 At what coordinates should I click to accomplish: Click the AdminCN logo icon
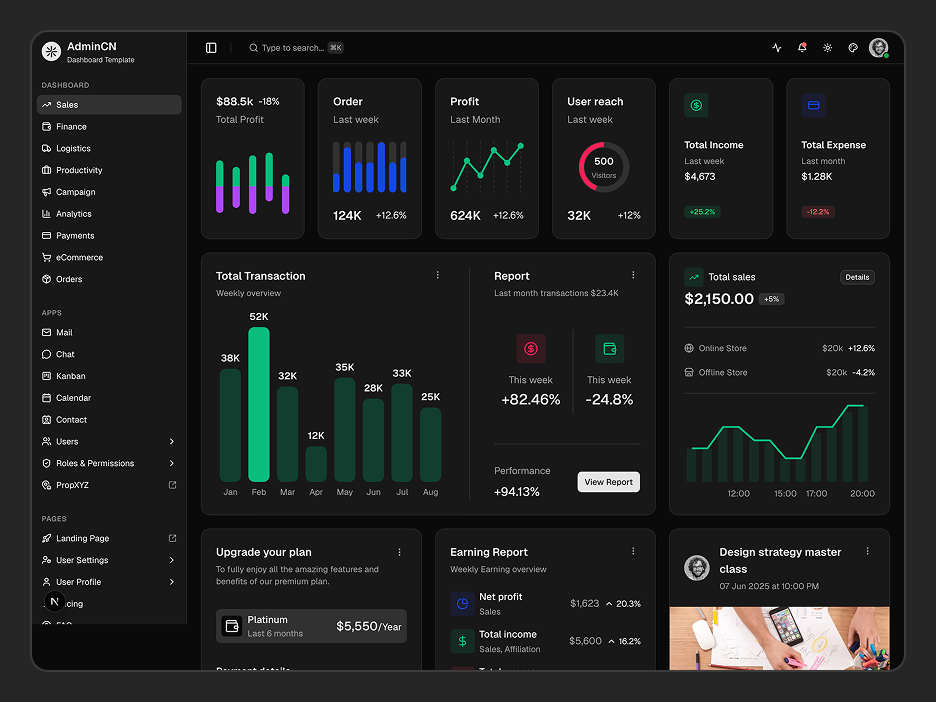51,51
